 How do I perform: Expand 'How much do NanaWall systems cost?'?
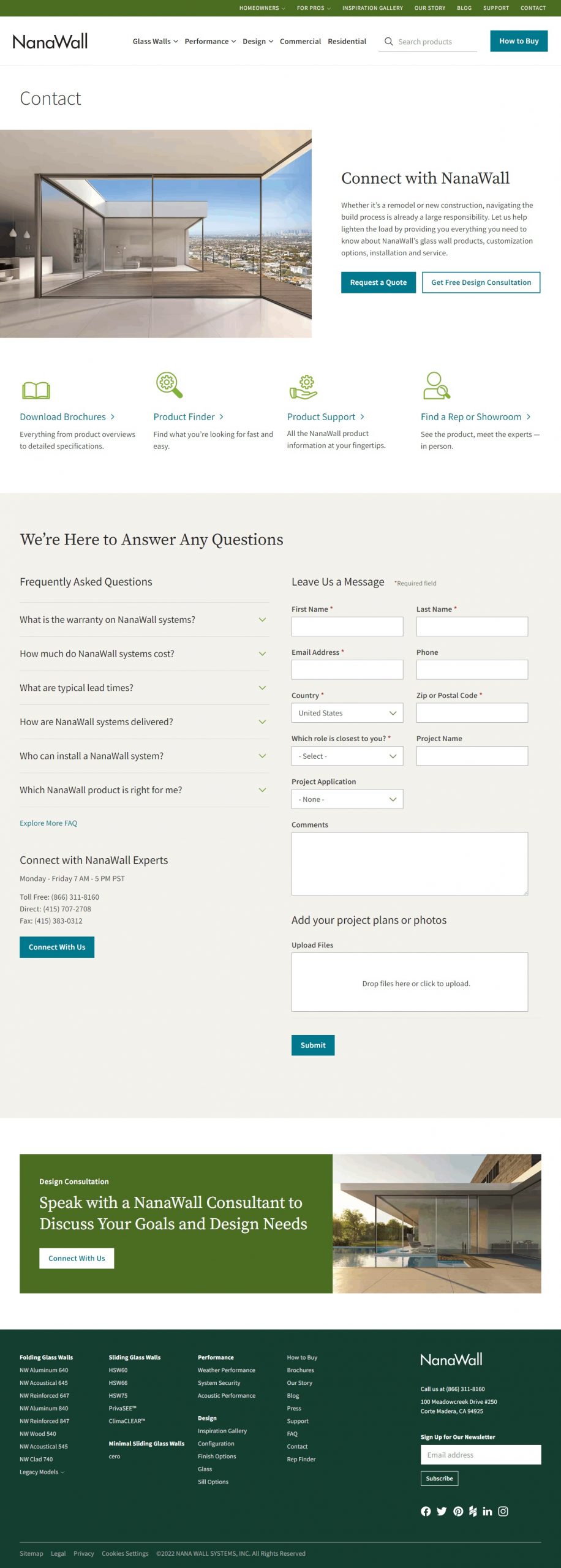(x=145, y=654)
